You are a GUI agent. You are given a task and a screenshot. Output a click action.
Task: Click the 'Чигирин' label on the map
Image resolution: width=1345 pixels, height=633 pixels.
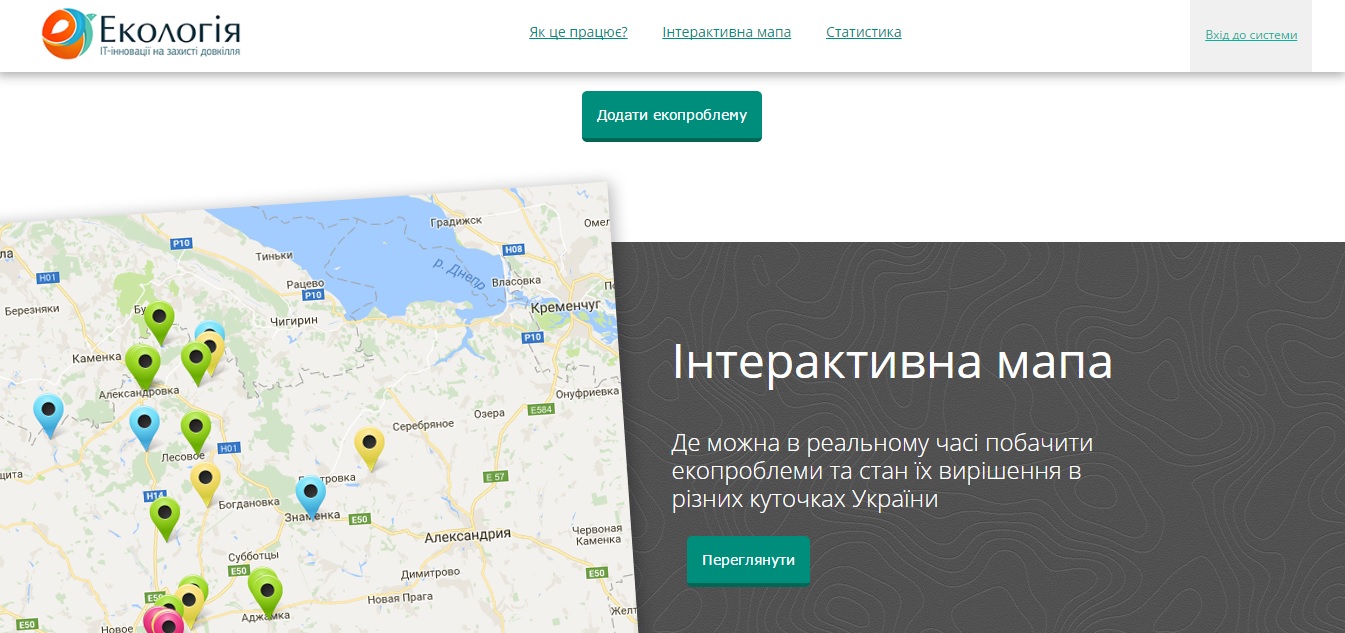[x=294, y=320]
